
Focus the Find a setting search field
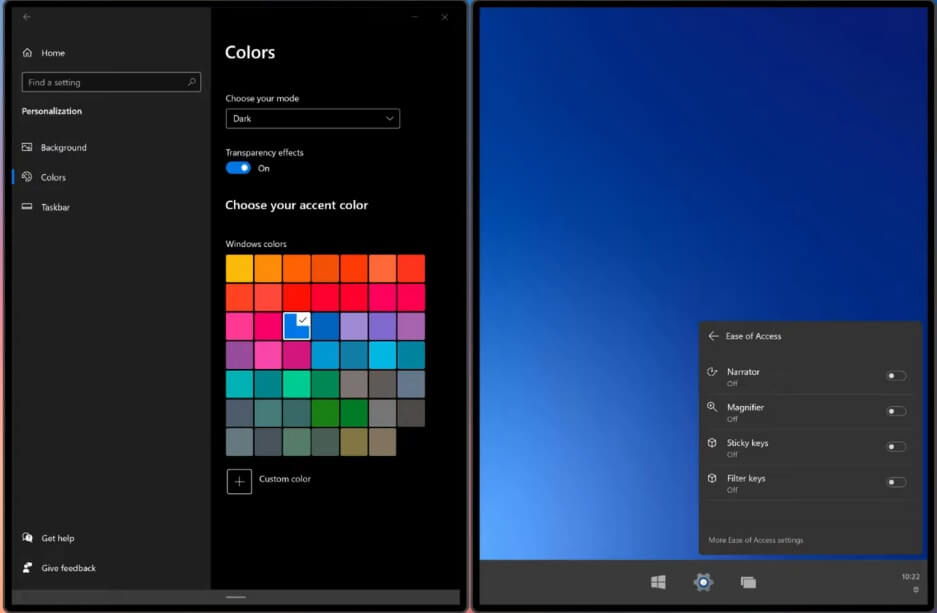click(111, 82)
